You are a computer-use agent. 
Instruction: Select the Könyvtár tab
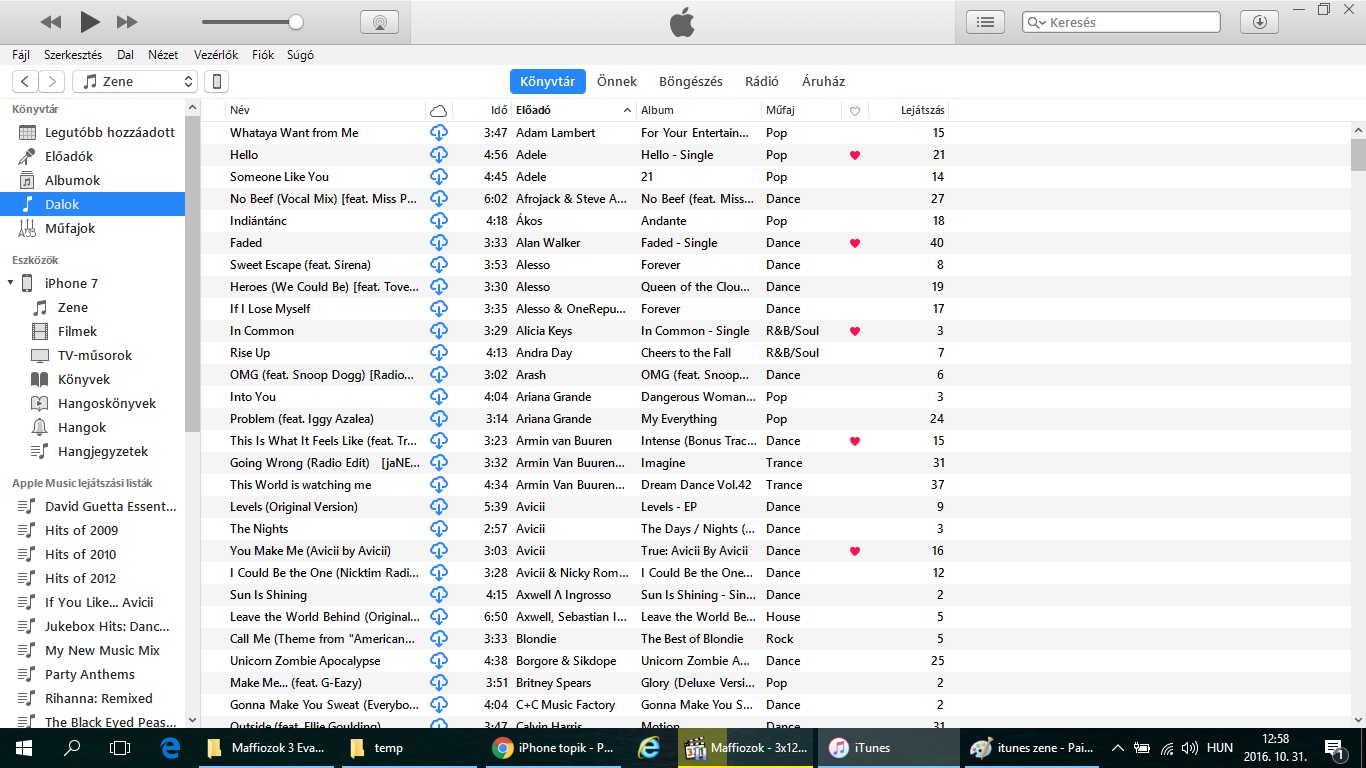[x=547, y=82]
